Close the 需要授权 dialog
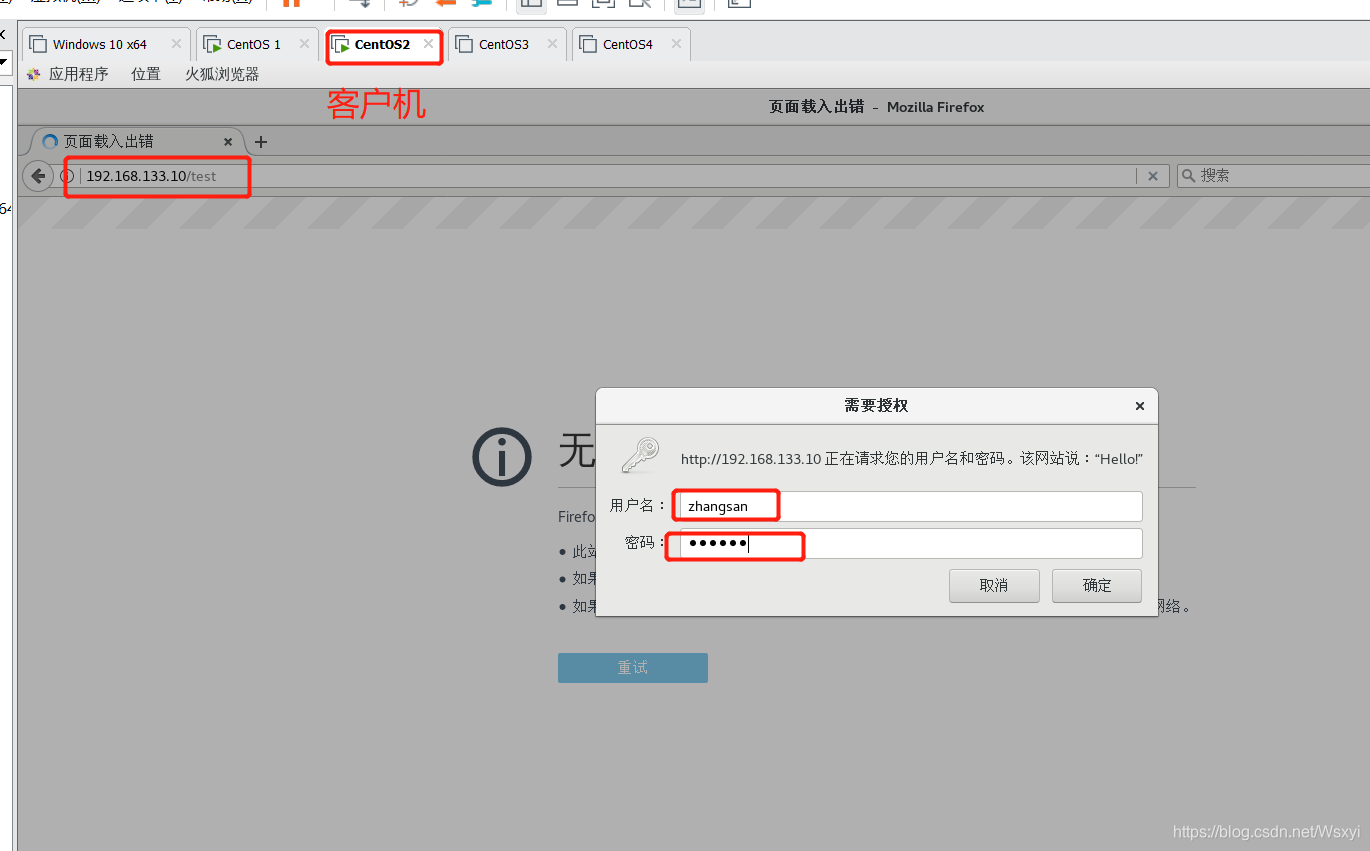 (x=1139, y=406)
